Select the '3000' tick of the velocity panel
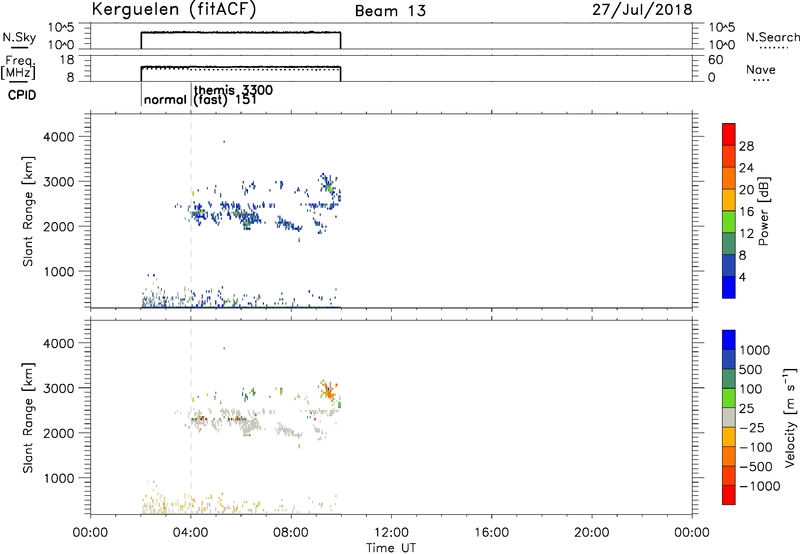Screen dimensions: 800x554 [x=58, y=388]
